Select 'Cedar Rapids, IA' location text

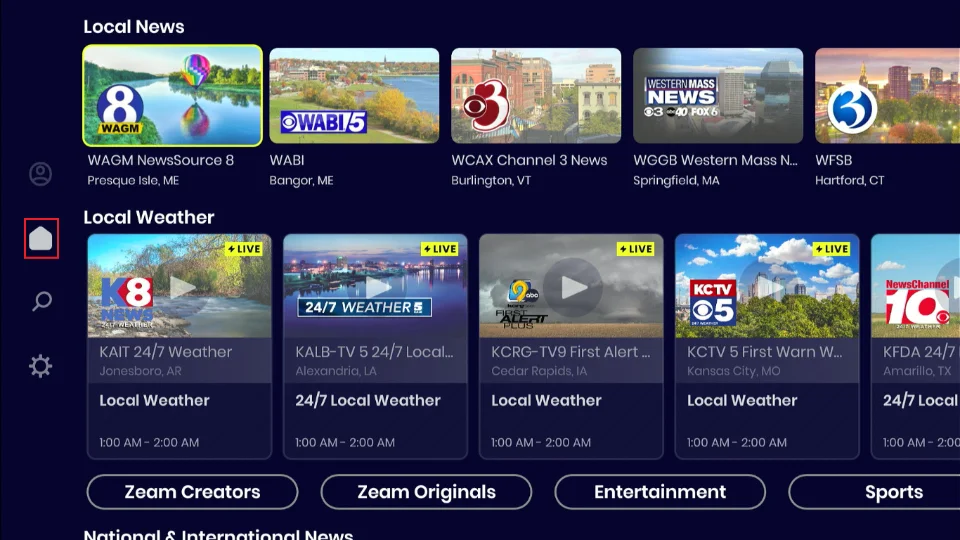[x=539, y=371]
